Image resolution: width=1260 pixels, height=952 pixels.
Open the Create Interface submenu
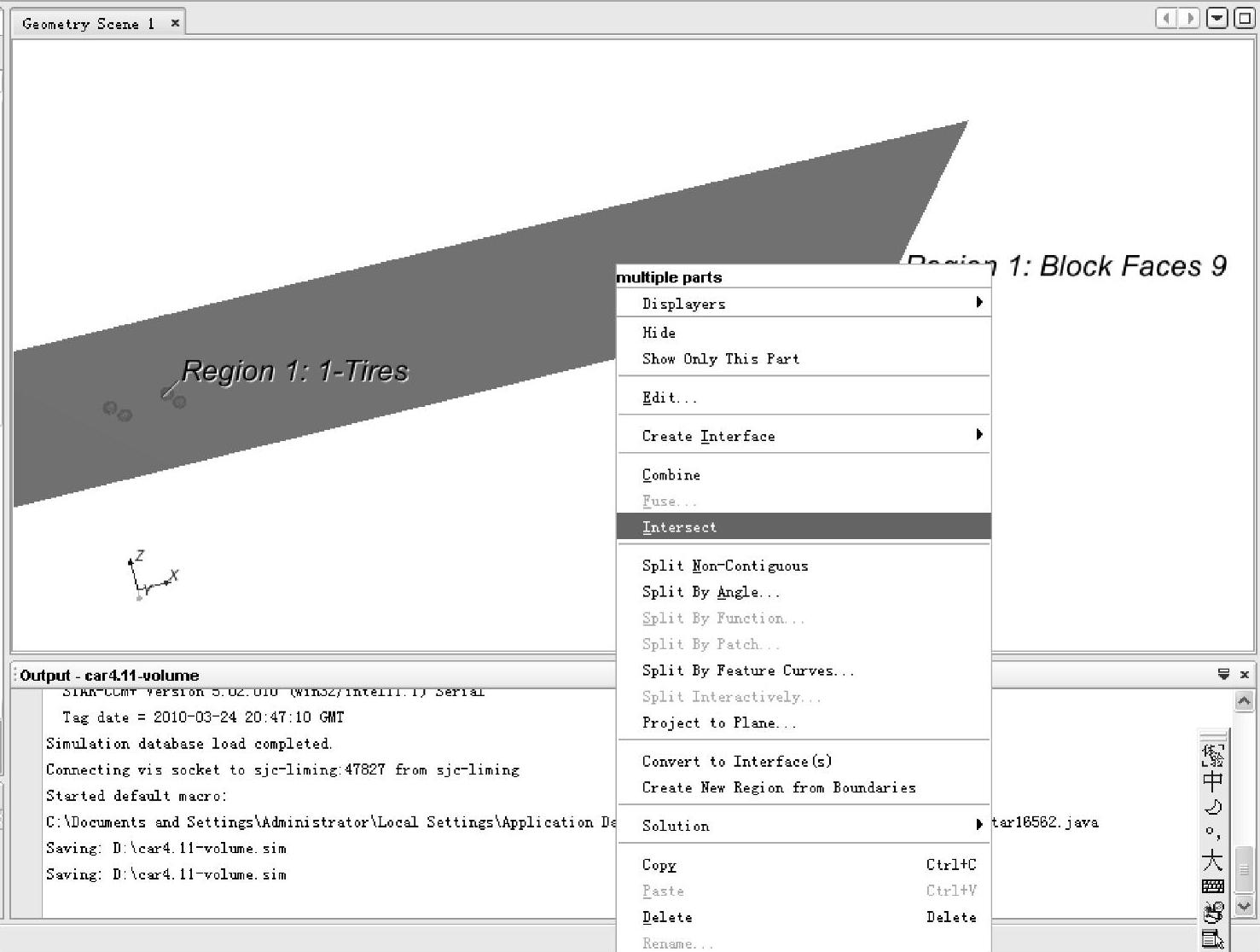point(804,436)
